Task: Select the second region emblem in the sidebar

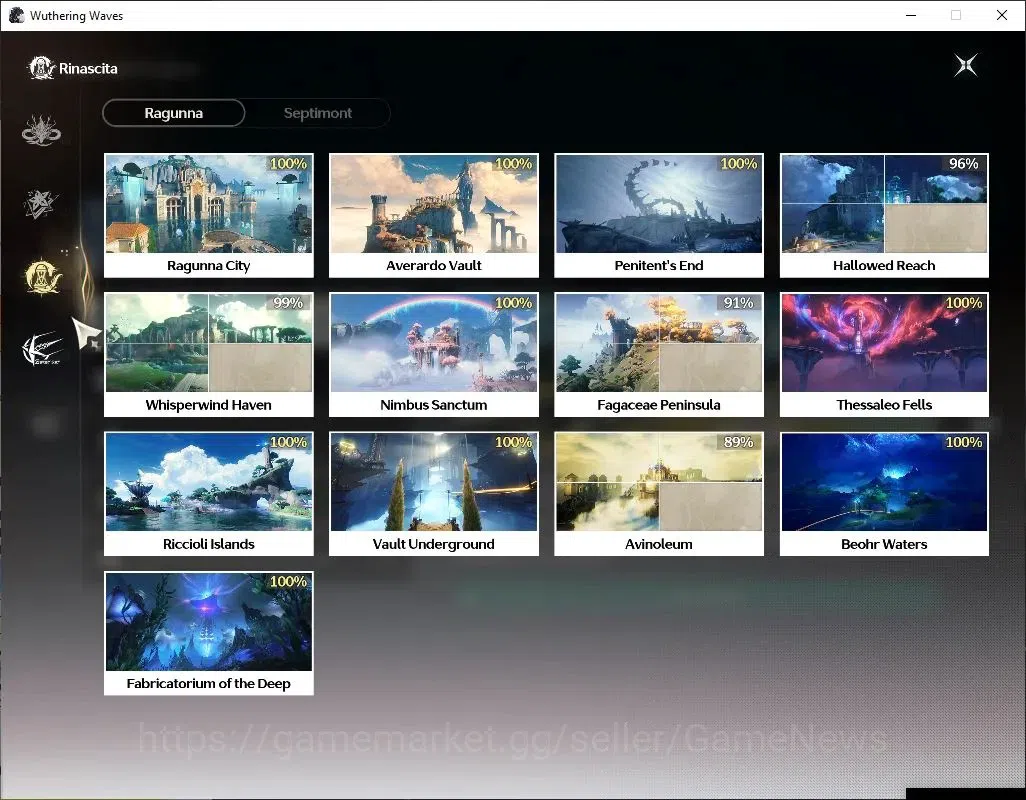Action: coord(41,203)
